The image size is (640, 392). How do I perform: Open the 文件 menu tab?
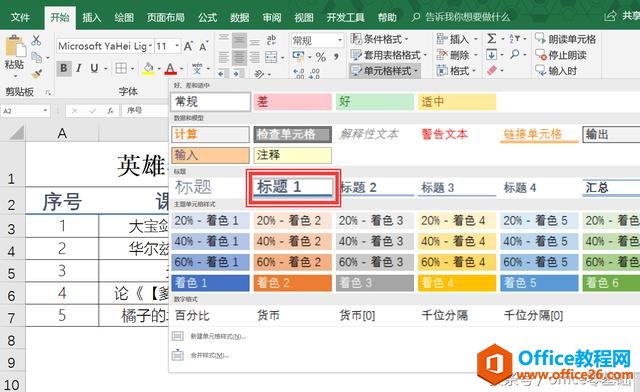[20, 17]
